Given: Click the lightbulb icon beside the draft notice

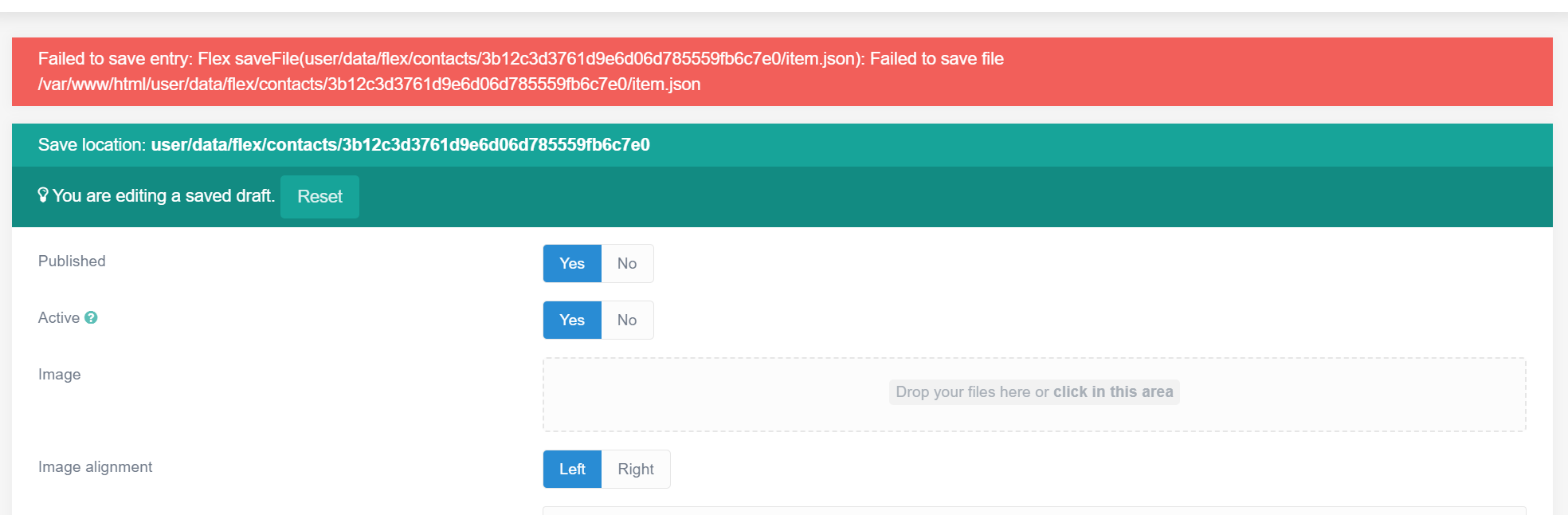Looking at the screenshot, I should 43,195.
